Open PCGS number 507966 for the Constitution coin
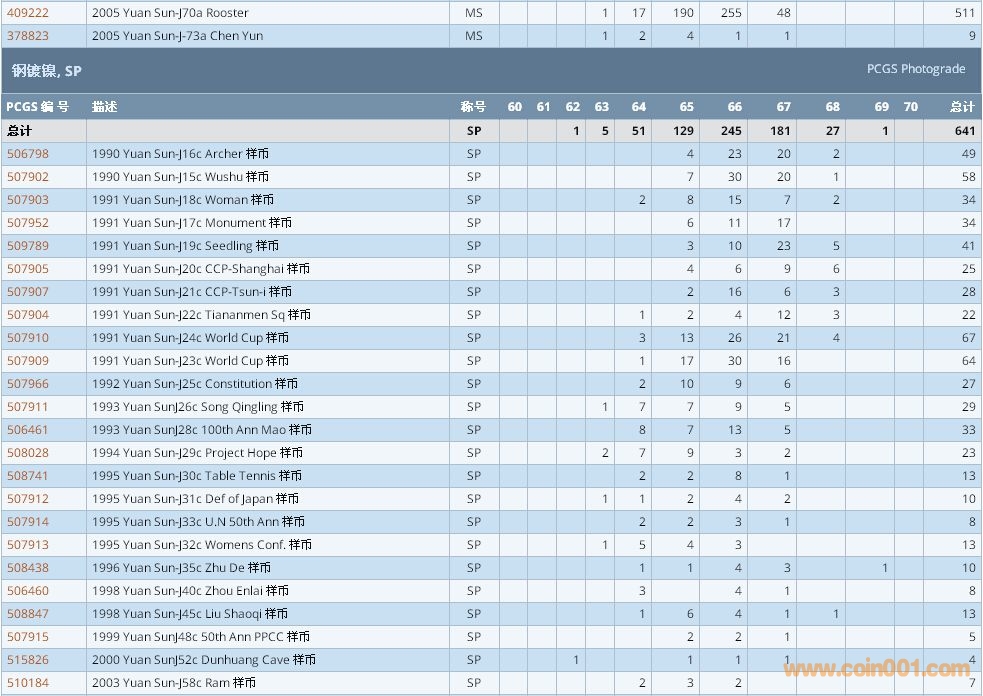This screenshot has width=983, height=696. tap(28, 384)
